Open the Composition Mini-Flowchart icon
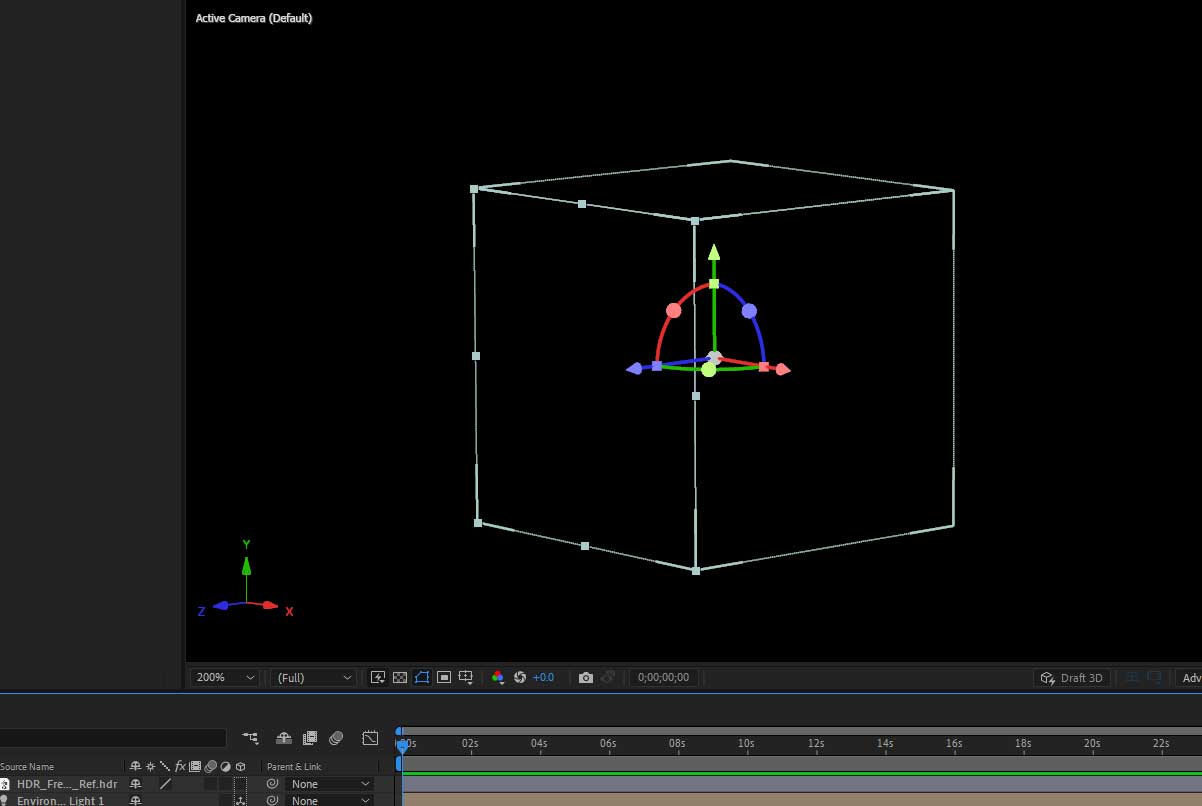Image resolution: width=1202 pixels, height=806 pixels. (250, 738)
